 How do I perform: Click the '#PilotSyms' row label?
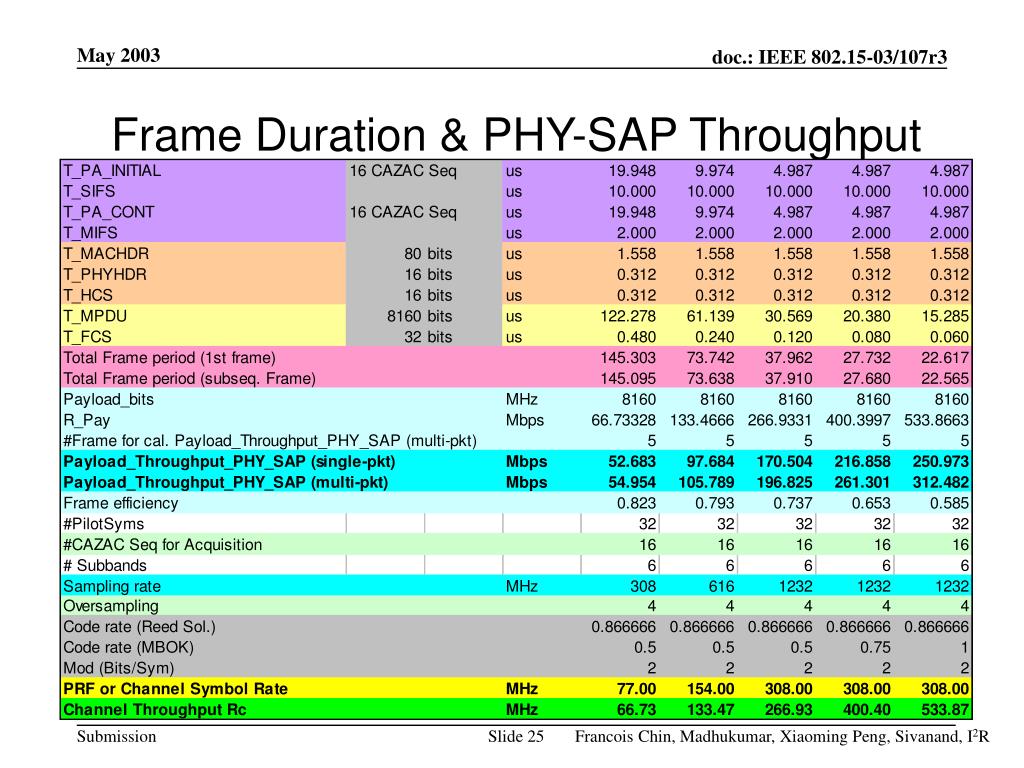pyautogui.click(x=103, y=524)
